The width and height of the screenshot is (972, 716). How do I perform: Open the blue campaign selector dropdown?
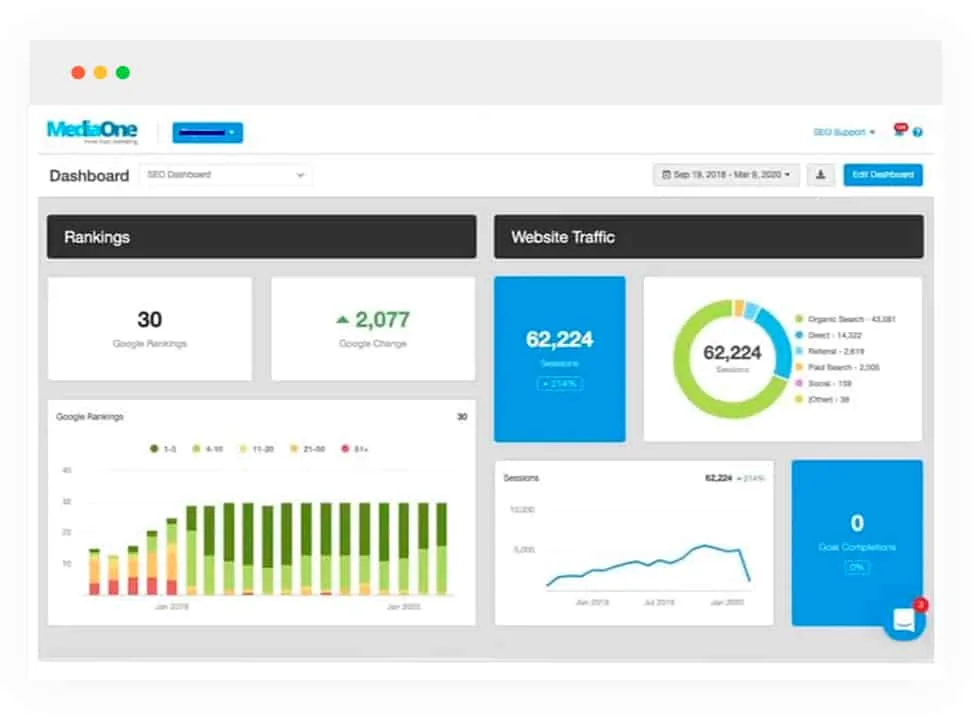(208, 132)
